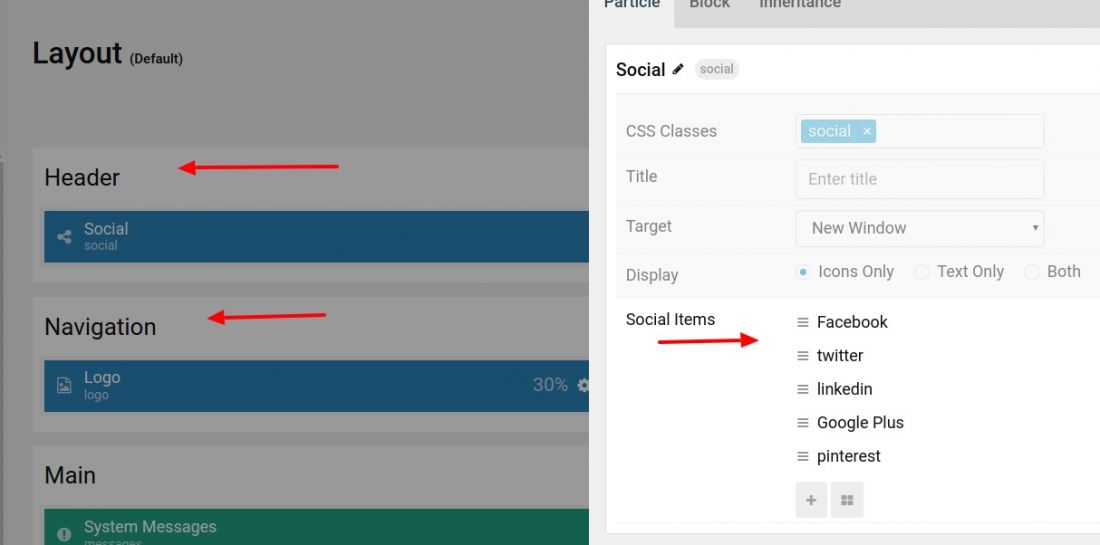Viewport: 1100px width, 545px height.
Task: Remove the social CSS class tag
Action: click(x=866, y=131)
